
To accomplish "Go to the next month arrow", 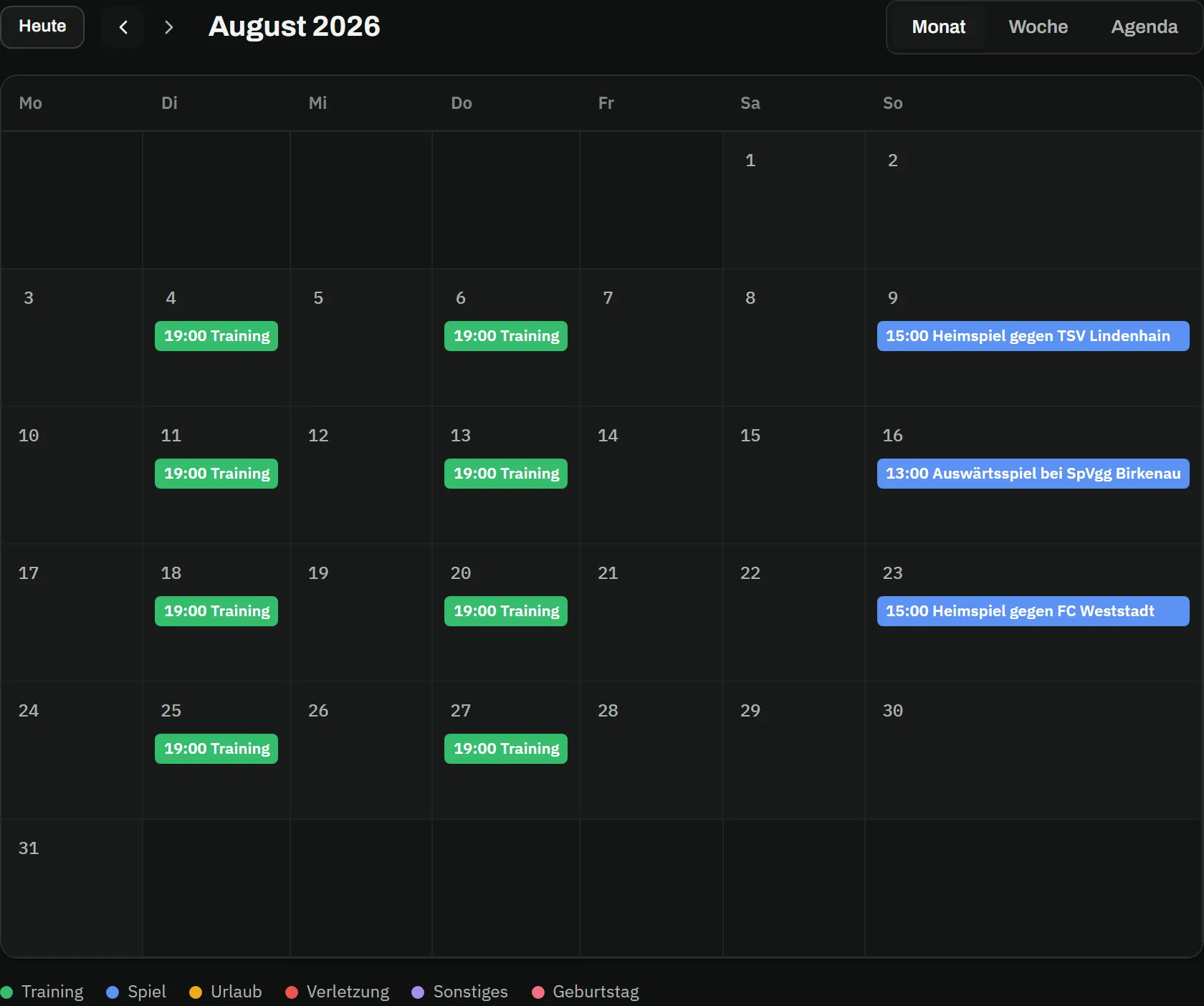I will 168,27.
